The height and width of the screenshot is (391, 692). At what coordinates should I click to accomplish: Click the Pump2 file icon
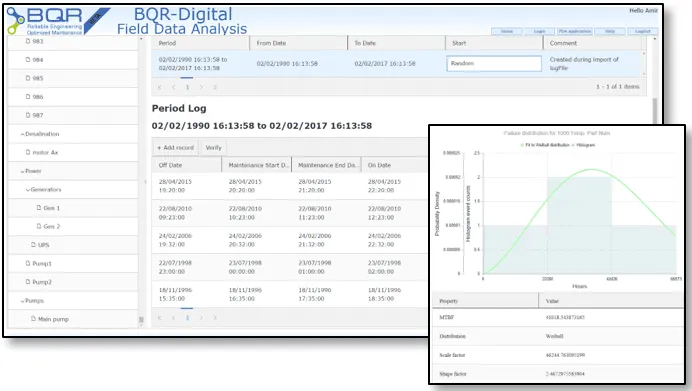click(28, 282)
